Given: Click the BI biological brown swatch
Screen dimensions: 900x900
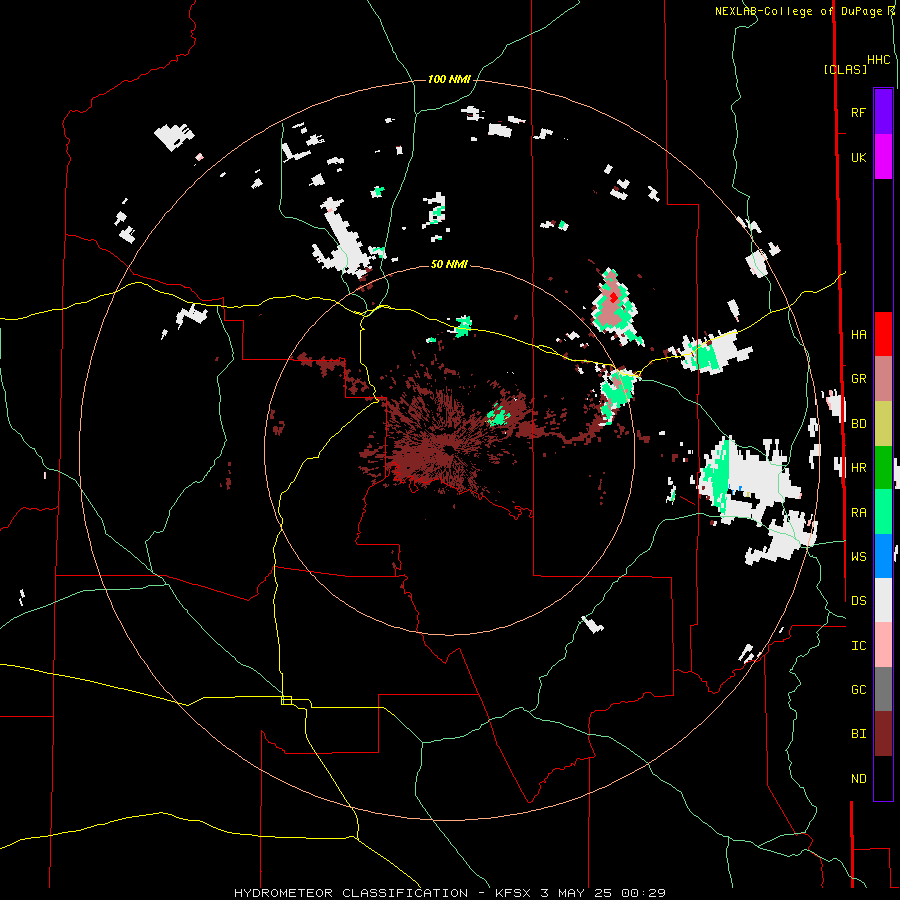Looking at the screenshot, I should [883, 734].
